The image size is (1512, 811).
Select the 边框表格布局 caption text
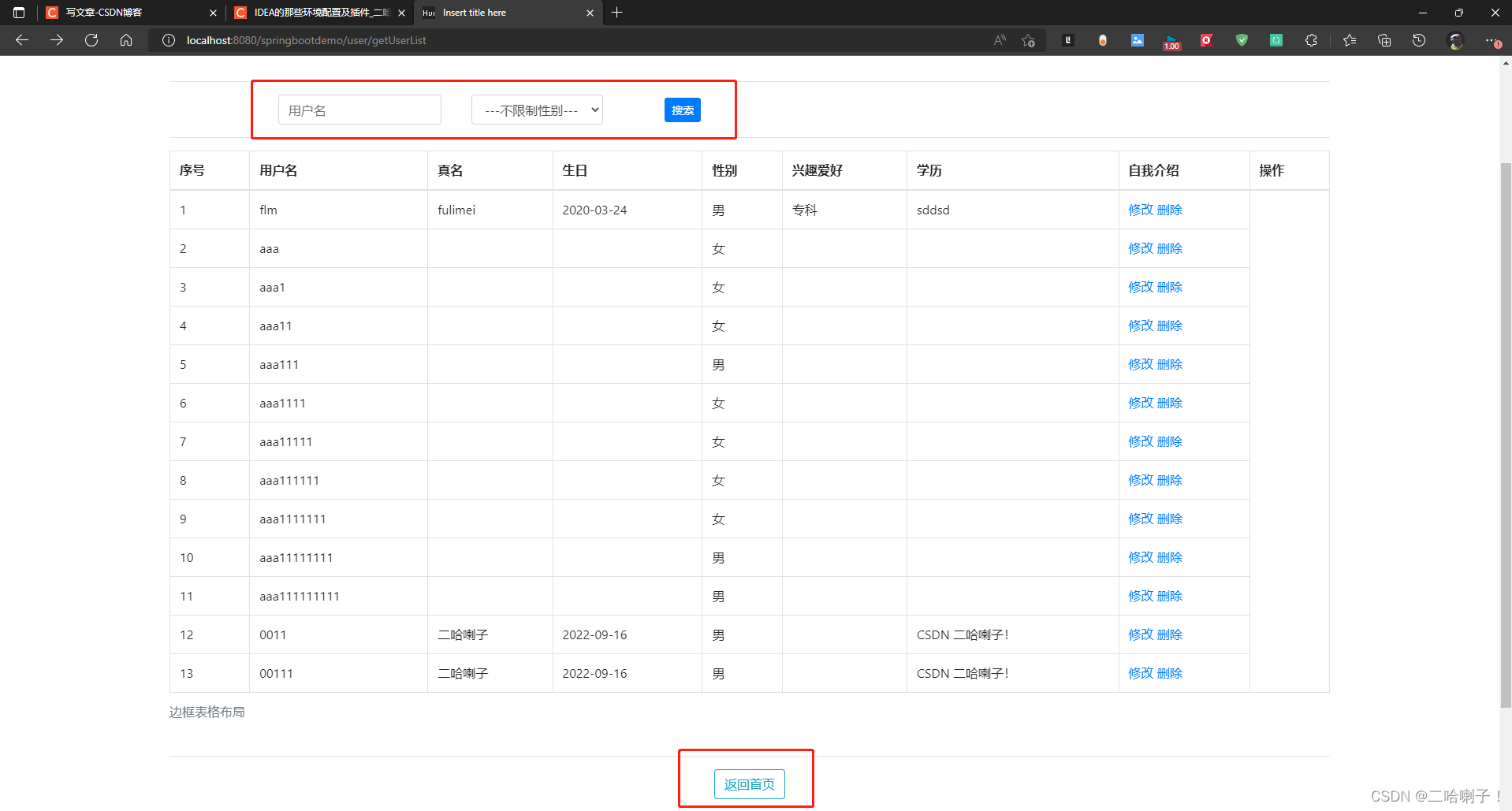pos(207,712)
